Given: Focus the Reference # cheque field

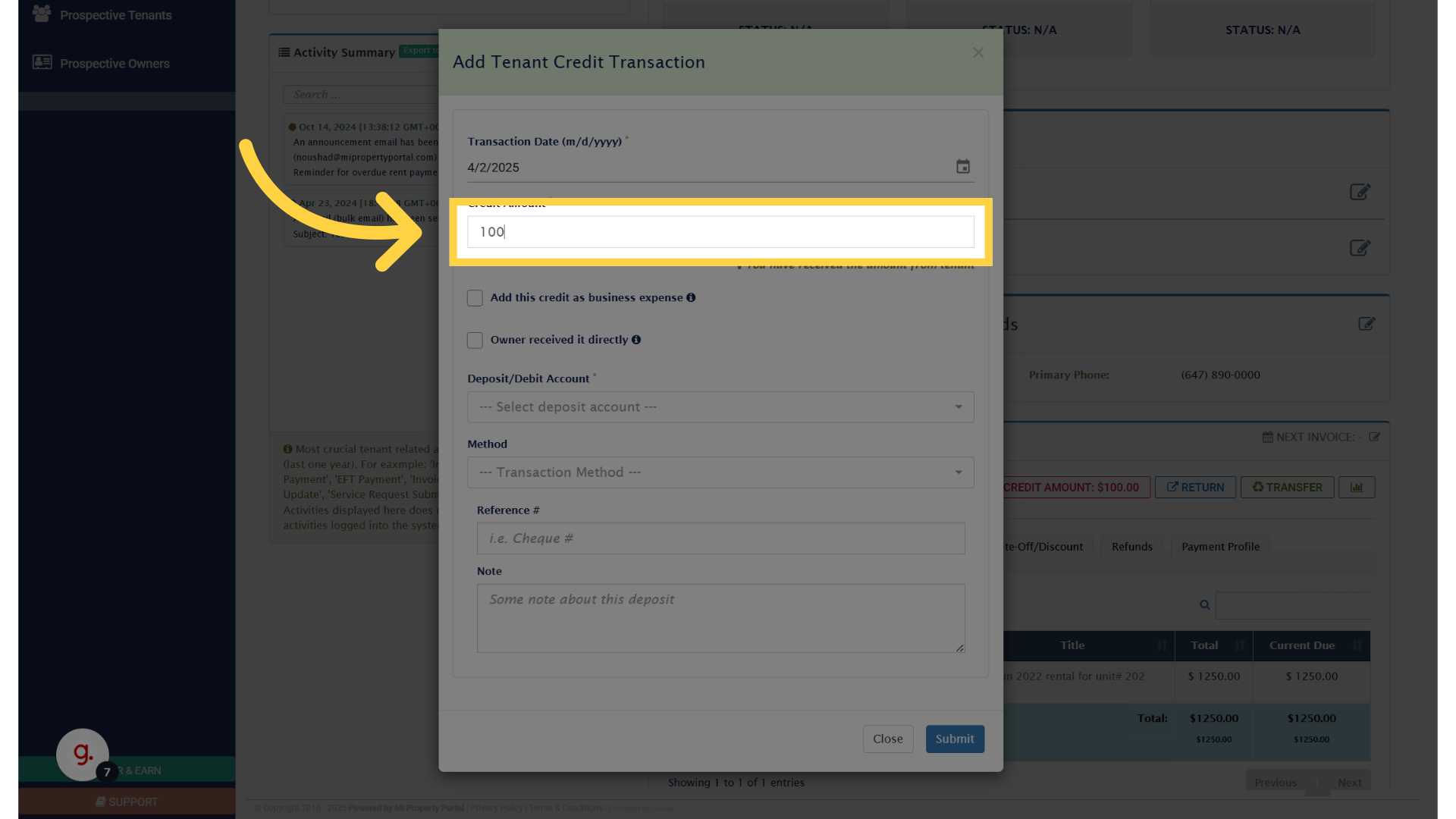Looking at the screenshot, I should tap(720, 538).
